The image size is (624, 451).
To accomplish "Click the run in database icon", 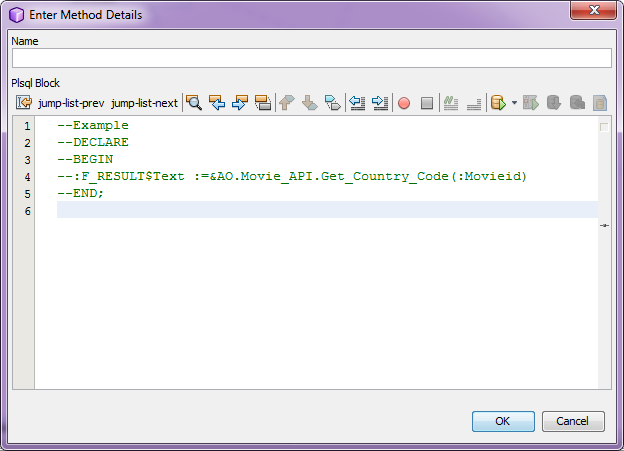I will pos(498,103).
